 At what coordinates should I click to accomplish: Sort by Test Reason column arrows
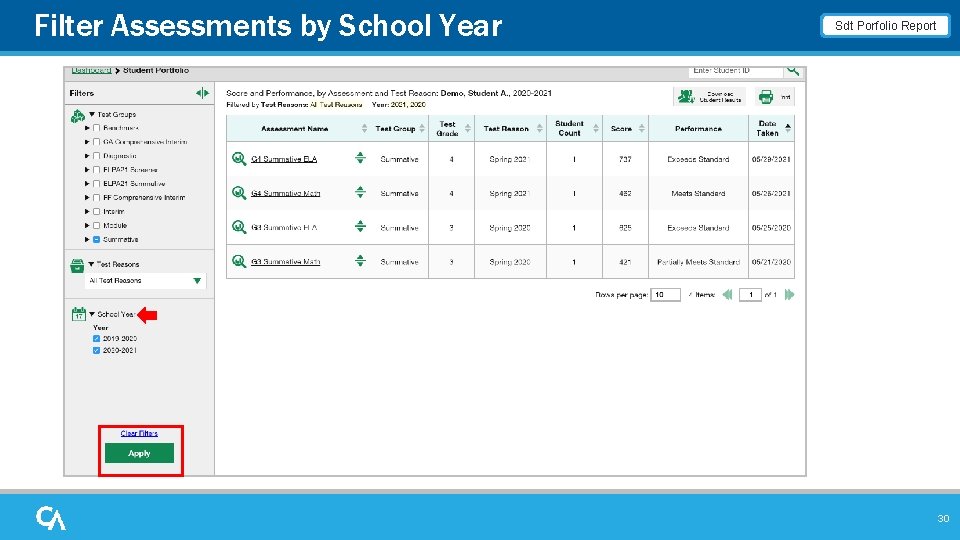539,128
